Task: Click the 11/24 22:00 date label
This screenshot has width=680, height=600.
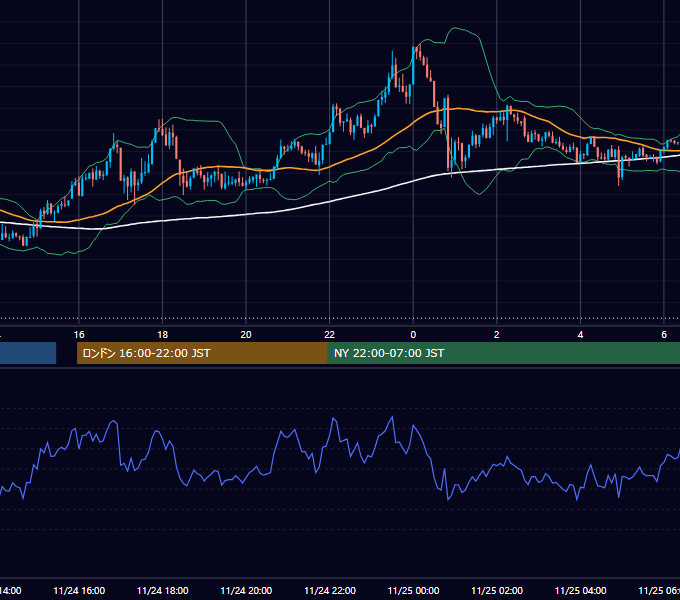Action: coord(330,590)
